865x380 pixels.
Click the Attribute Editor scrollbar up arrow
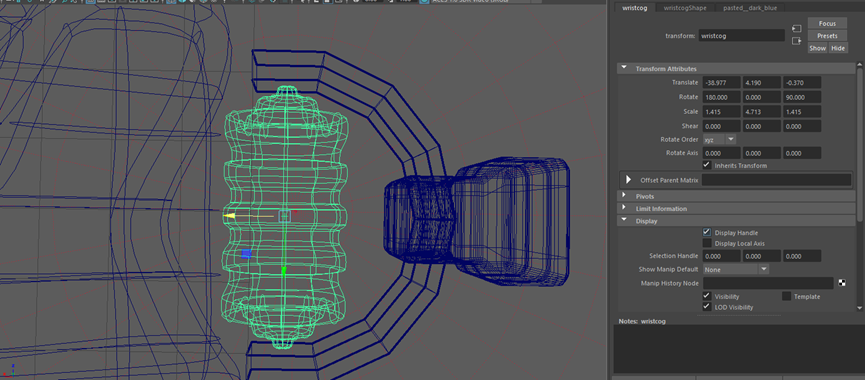click(x=859, y=65)
